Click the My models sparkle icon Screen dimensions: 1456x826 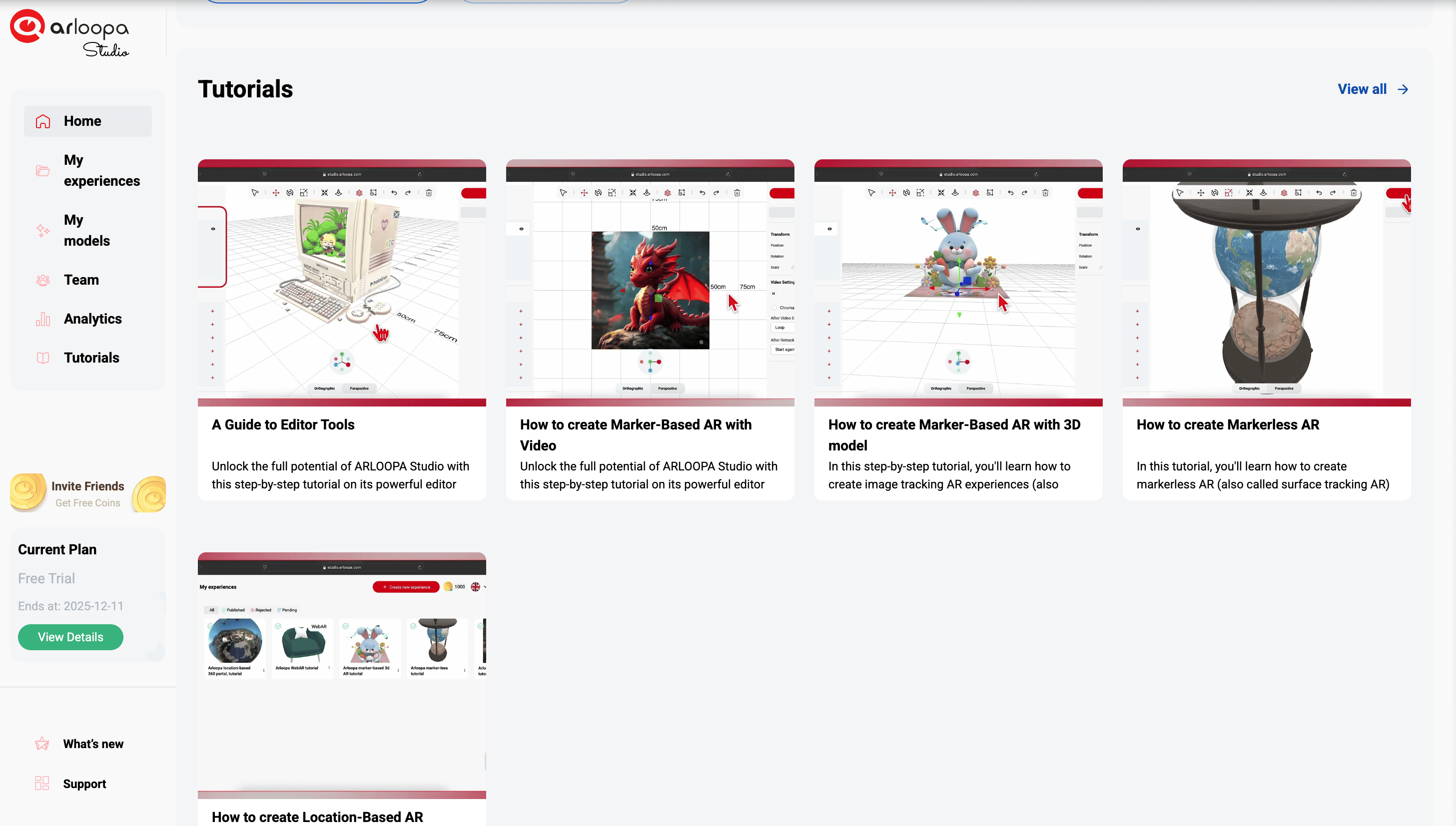pos(43,230)
